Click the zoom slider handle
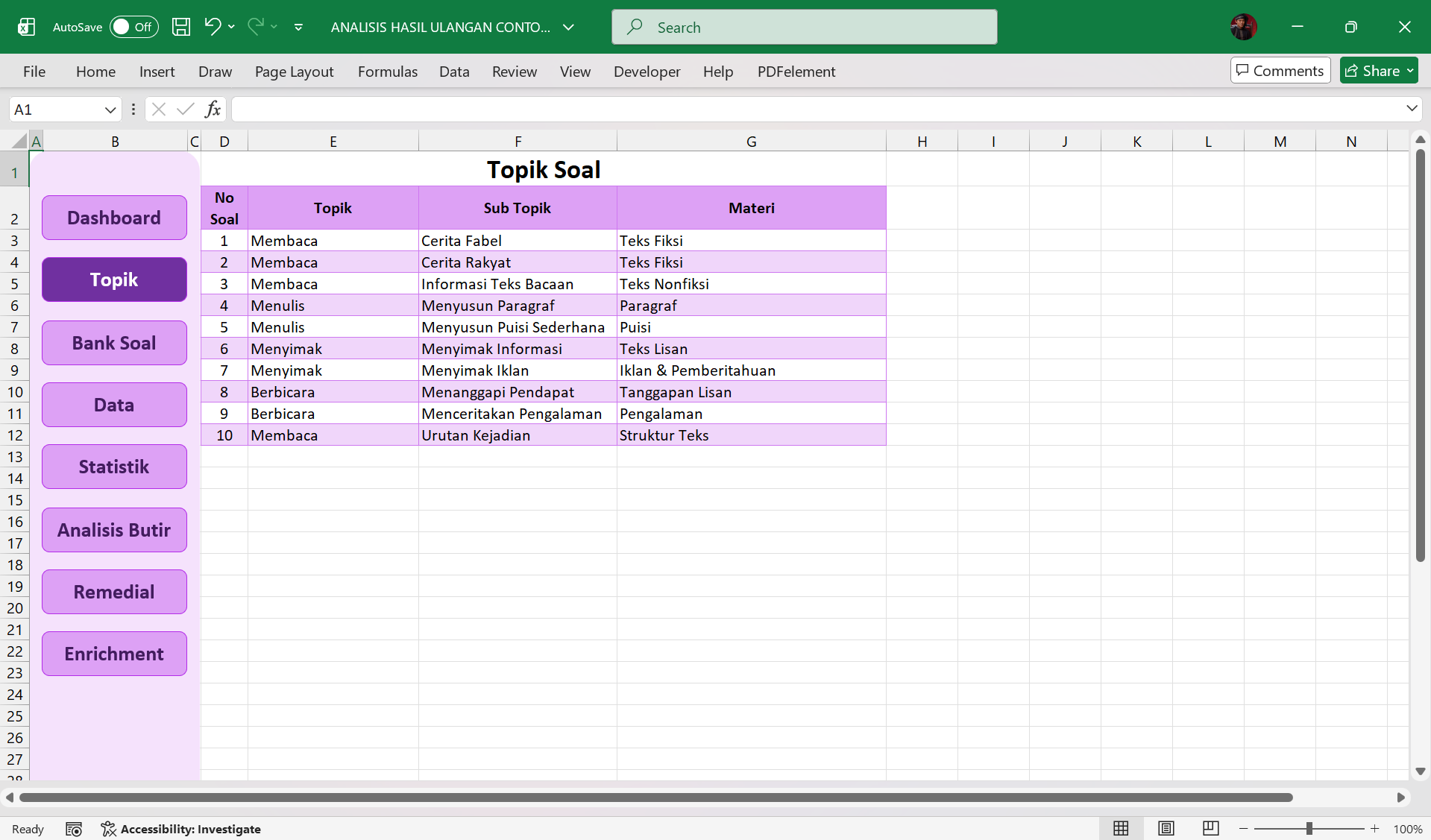Viewport: 1431px width, 840px height. click(x=1309, y=829)
